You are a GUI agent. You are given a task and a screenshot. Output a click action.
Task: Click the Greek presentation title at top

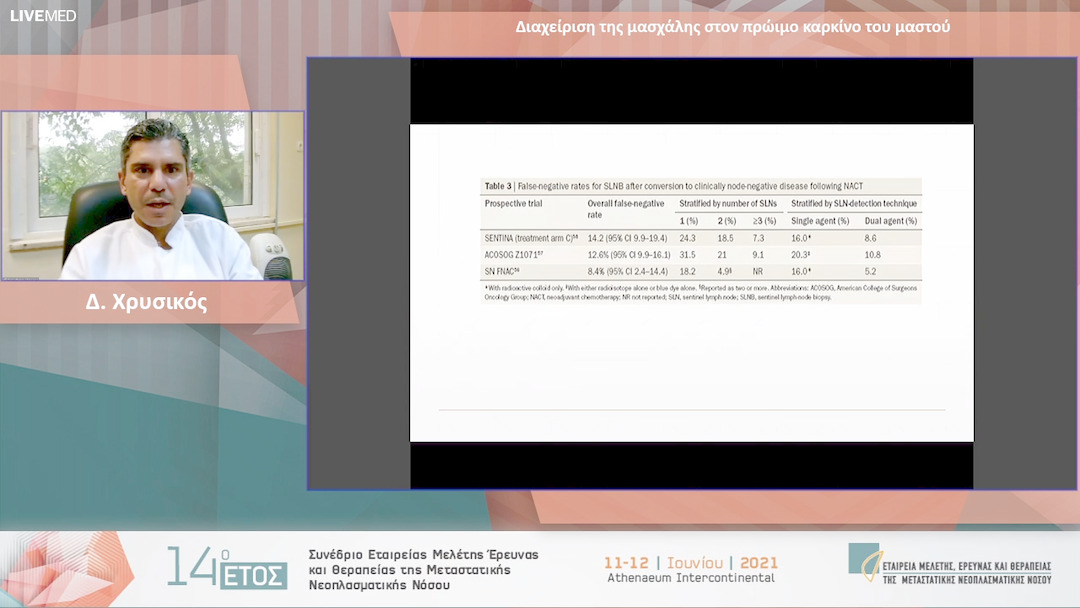tap(732, 27)
